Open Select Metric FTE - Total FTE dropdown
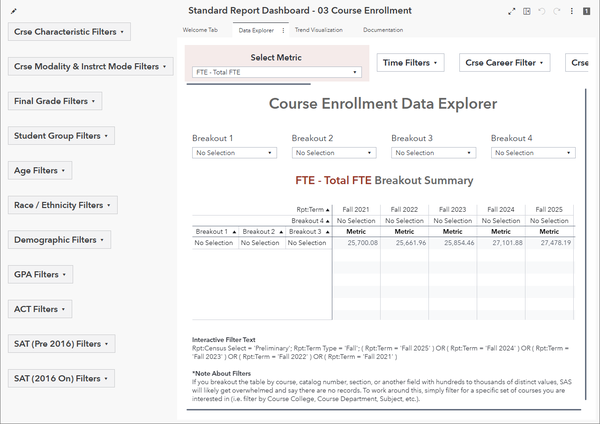The height and width of the screenshot is (424, 600). [x=277, y=72]
